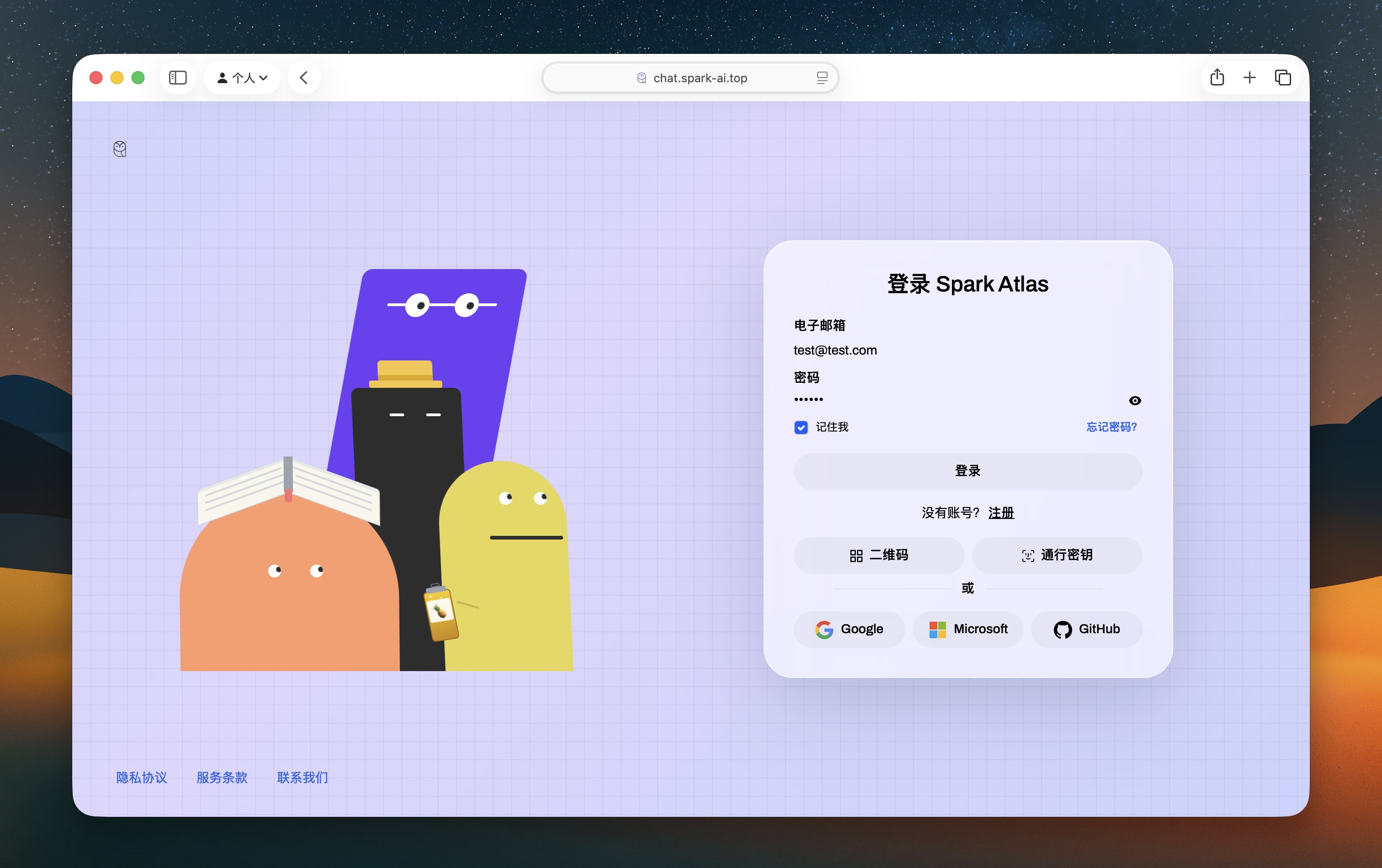This screenshot has width=1382, height=868.
Task: Click the email field containing test@test.com
Action: tap(967, 350)
